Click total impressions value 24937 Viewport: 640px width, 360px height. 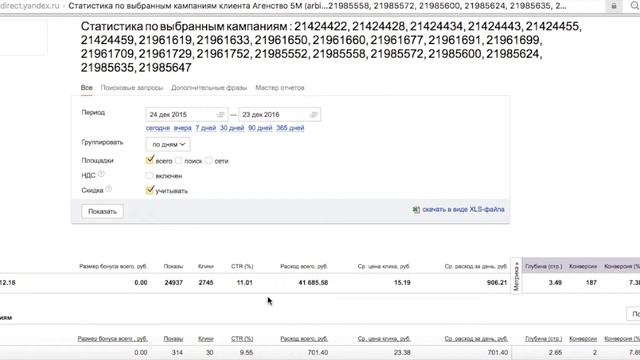[173, 282]
